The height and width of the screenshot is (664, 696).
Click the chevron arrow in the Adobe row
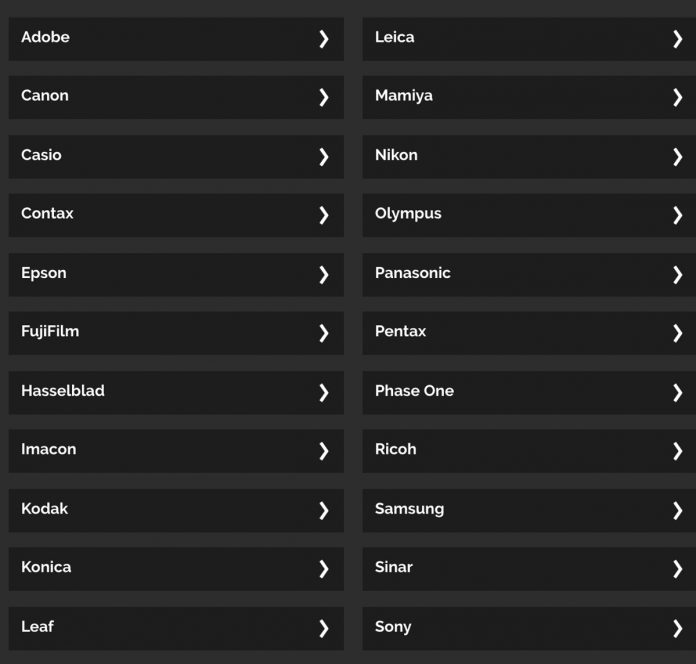pyautogui.click(x=324, y=39)
